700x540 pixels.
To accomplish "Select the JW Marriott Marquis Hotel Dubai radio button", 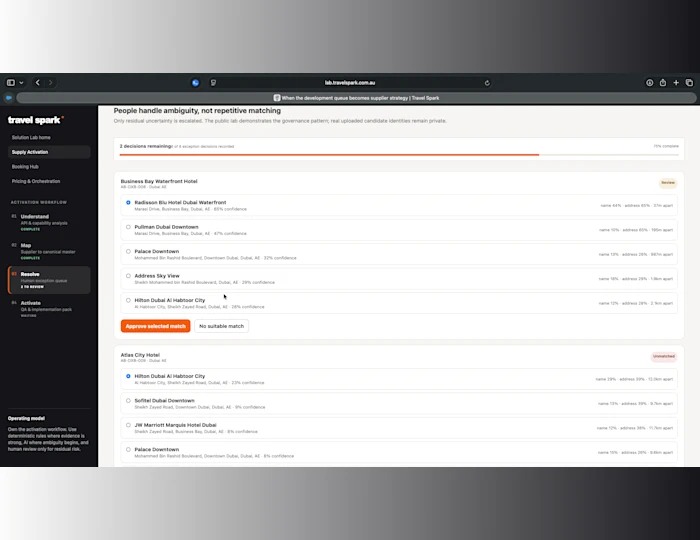I will coord(128,425).
